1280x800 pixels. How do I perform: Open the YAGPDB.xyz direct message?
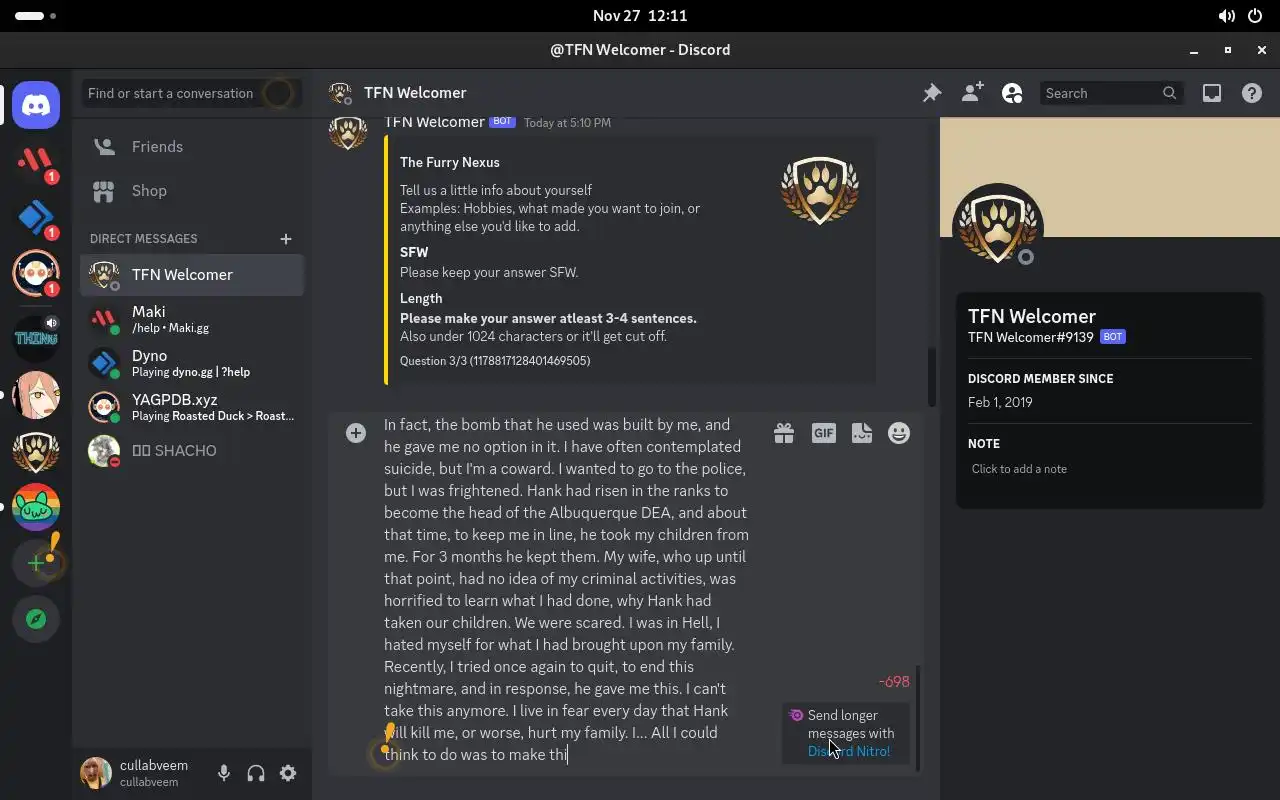click(192, 407)
